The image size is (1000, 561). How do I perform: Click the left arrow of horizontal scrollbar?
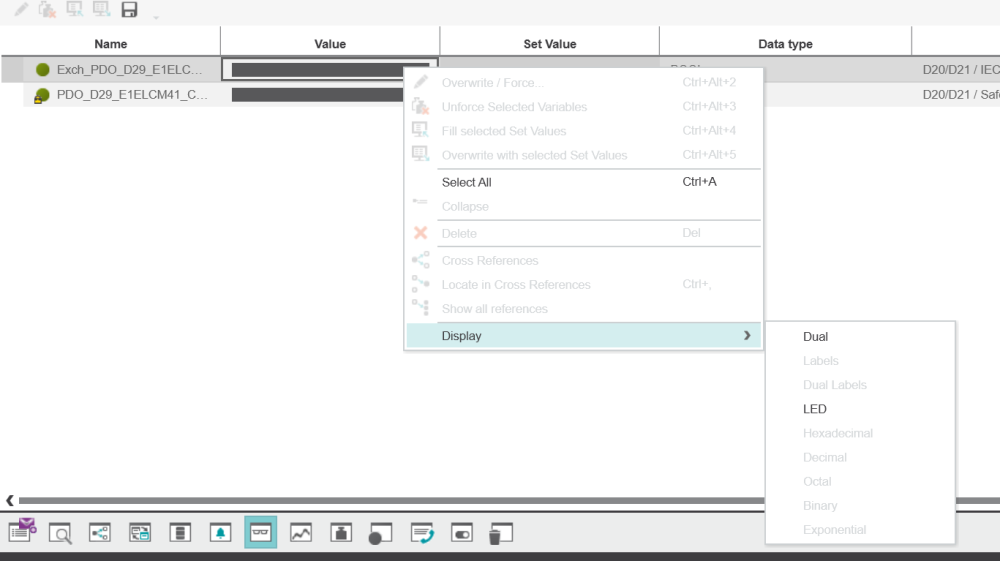[10, 500]
